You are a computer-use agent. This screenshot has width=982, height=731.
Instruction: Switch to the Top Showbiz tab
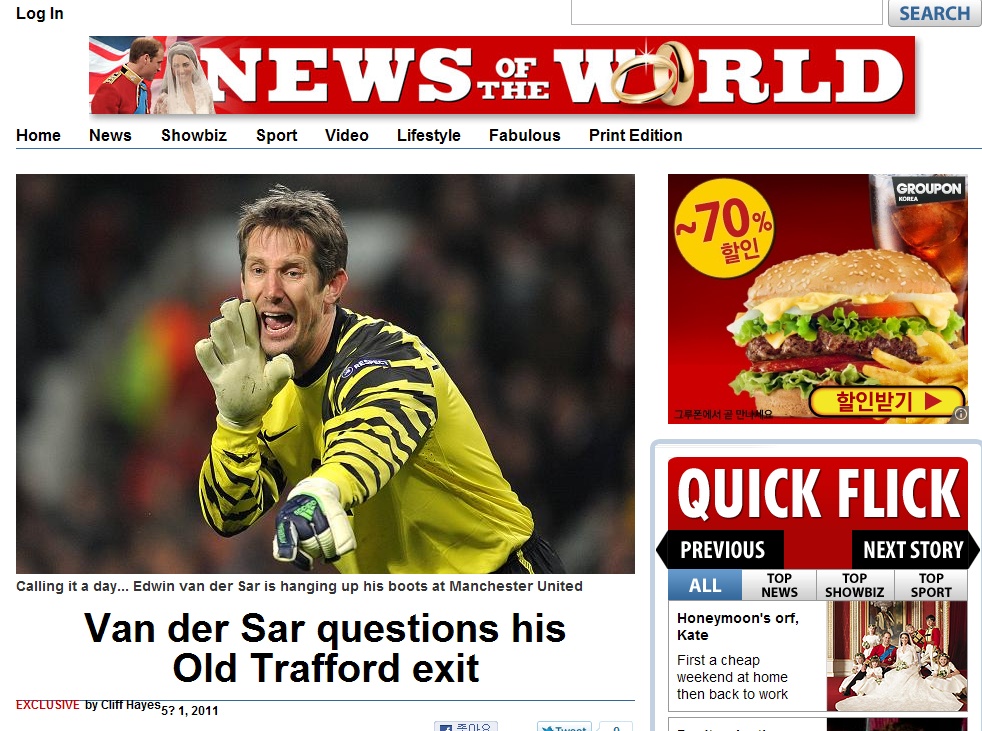coord(854,585)
